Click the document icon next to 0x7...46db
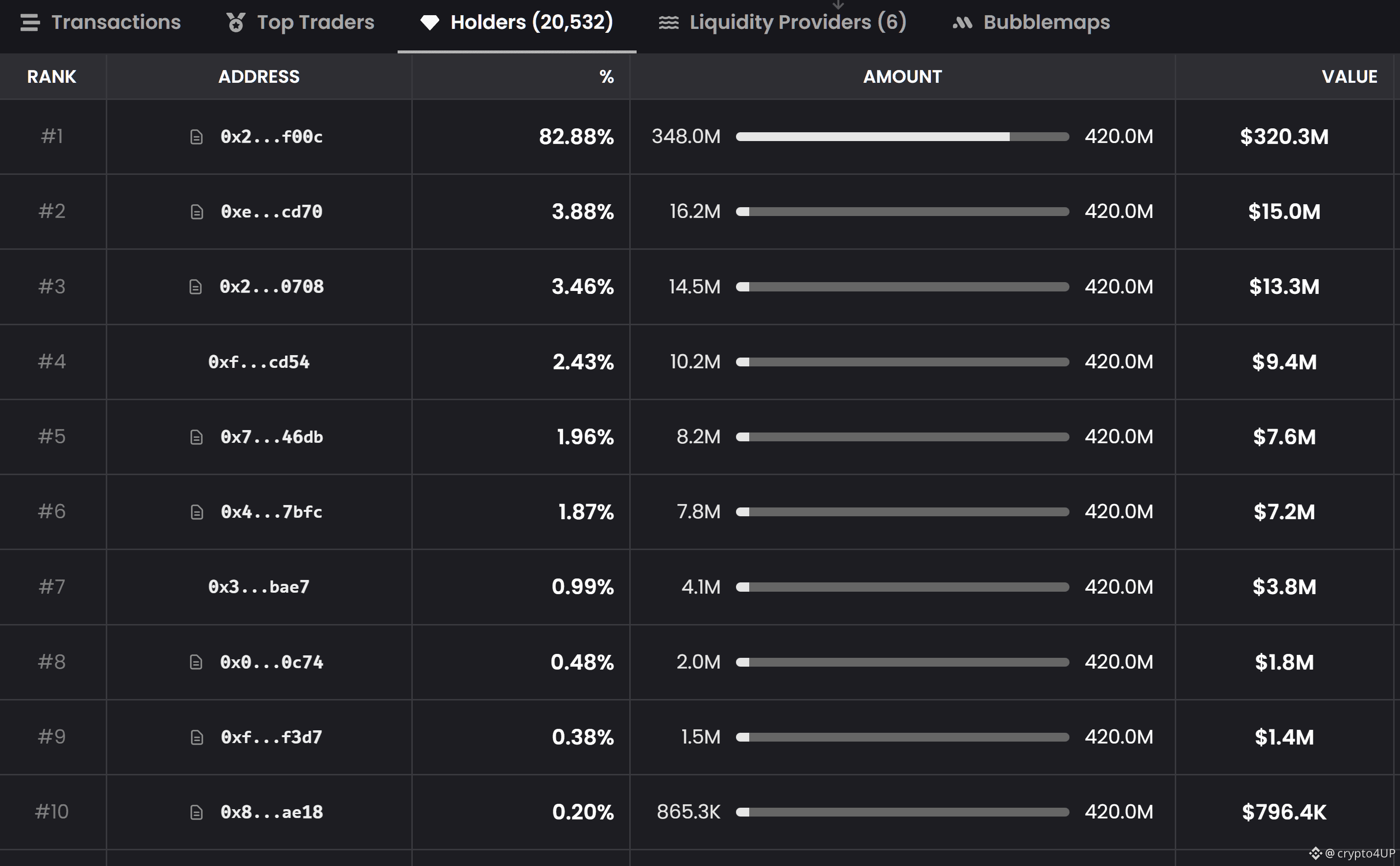Screen dimensions: 1400x866 coord(196,437)
